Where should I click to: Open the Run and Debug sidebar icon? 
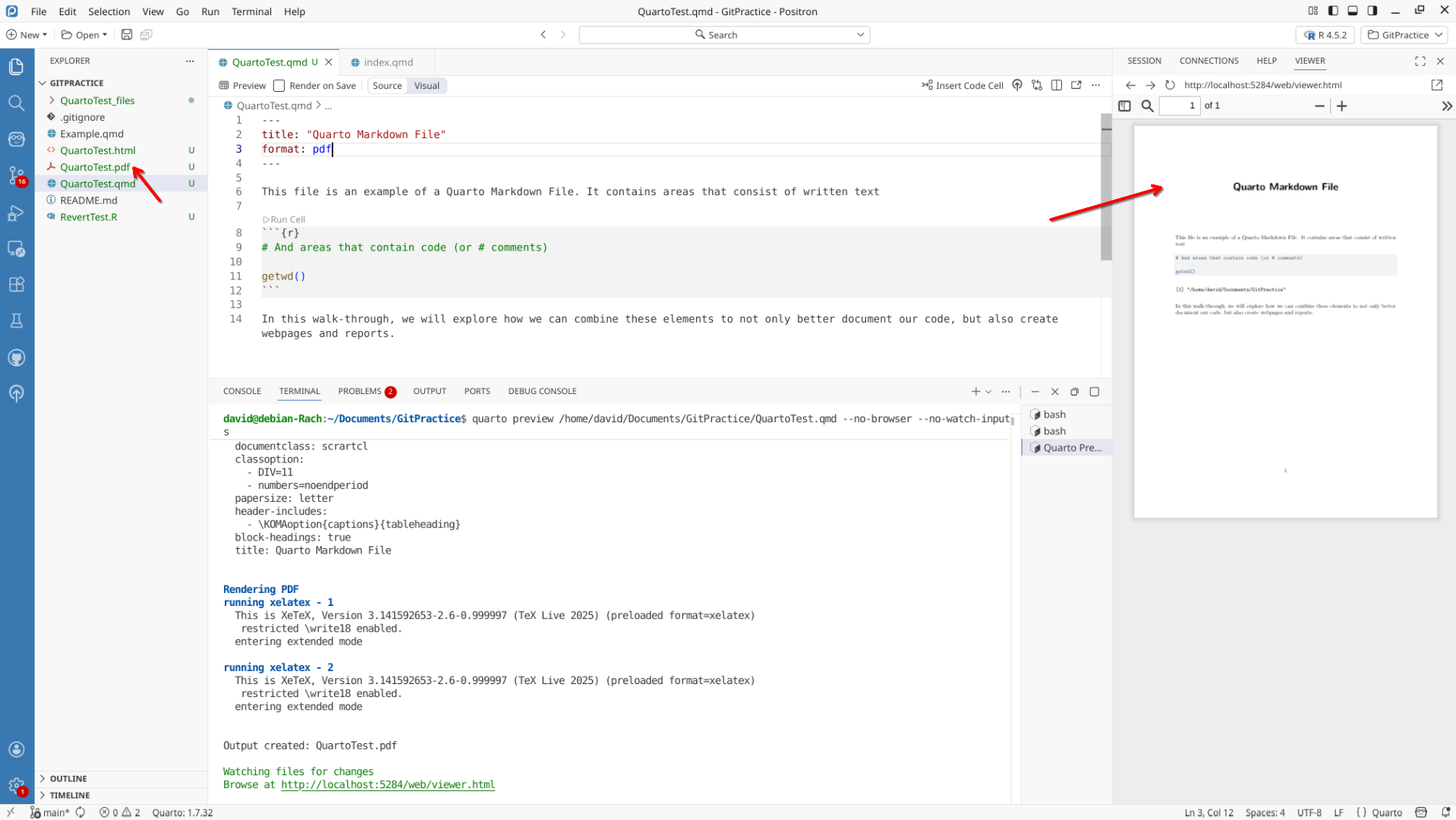point(17,213)
